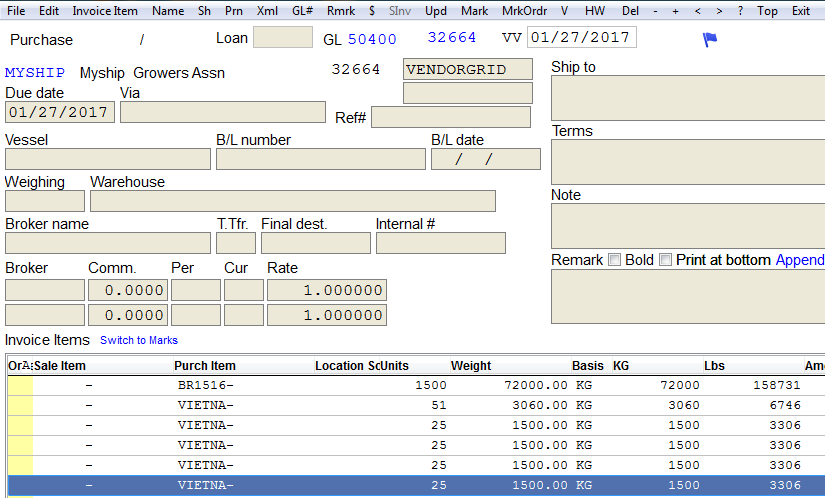Click the Loan input field
Image resolution: width=825 pixels, height=498 pixels.
coord(283,37)
